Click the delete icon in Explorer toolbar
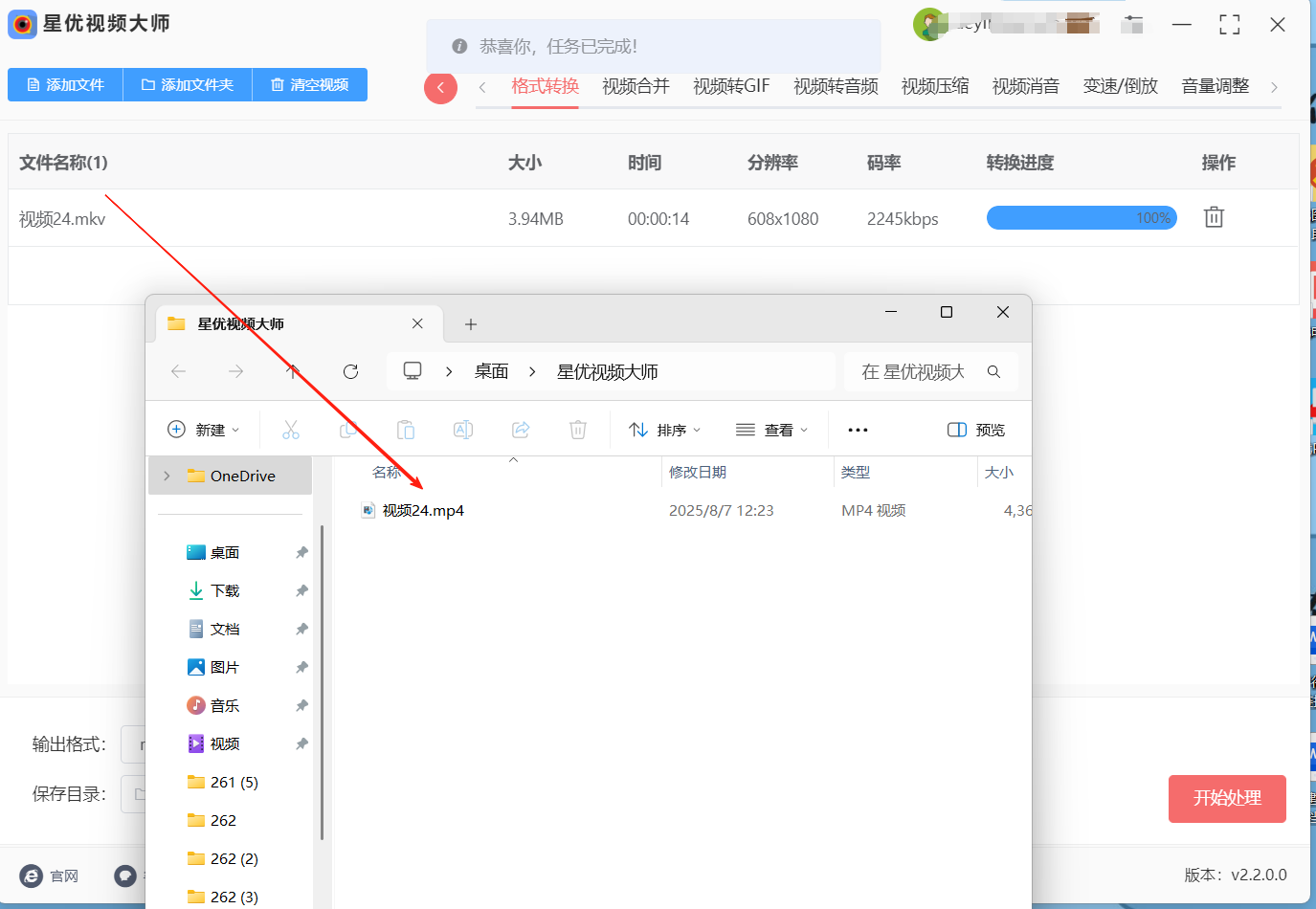Image resolution: width=1316 pixels, height=909 pixels. coord(578,430)
